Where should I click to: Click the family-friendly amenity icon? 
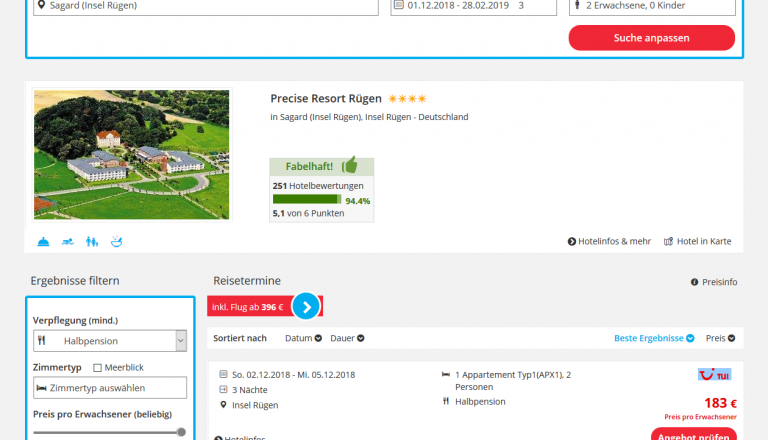pyautogui.click(x=92, y=242)
